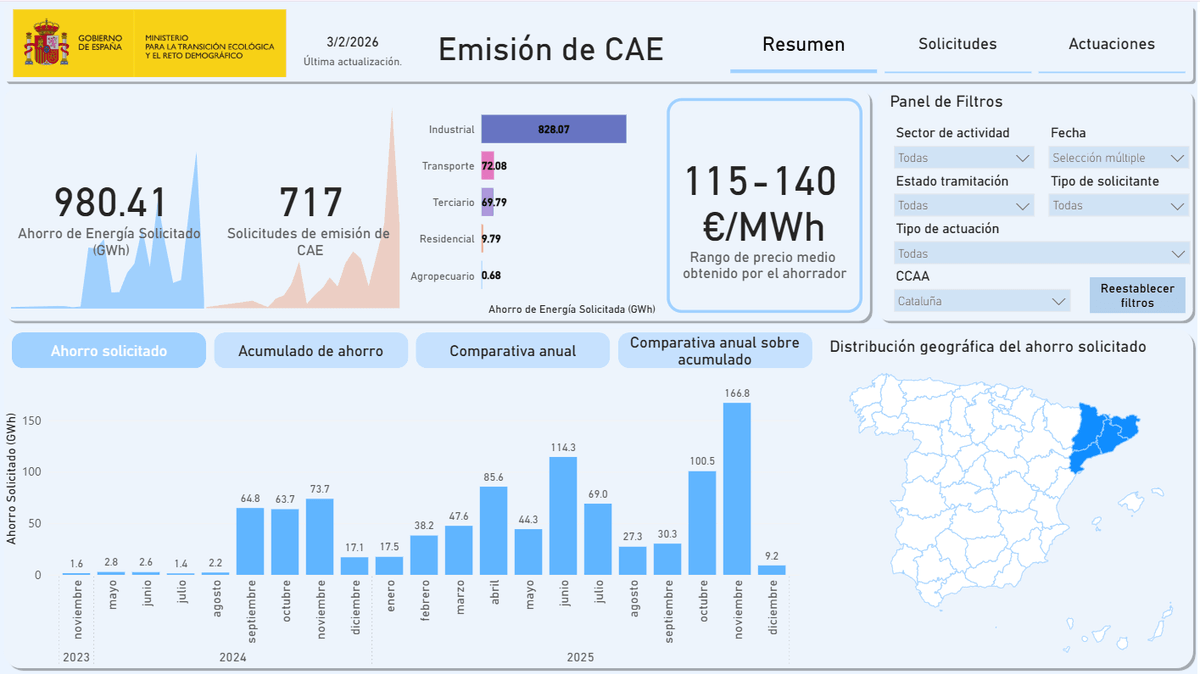The height and width of the screenshot is (674, 1200).
Task: Click the junio 2025 bar 114.3
Action: tap(563, 516)
